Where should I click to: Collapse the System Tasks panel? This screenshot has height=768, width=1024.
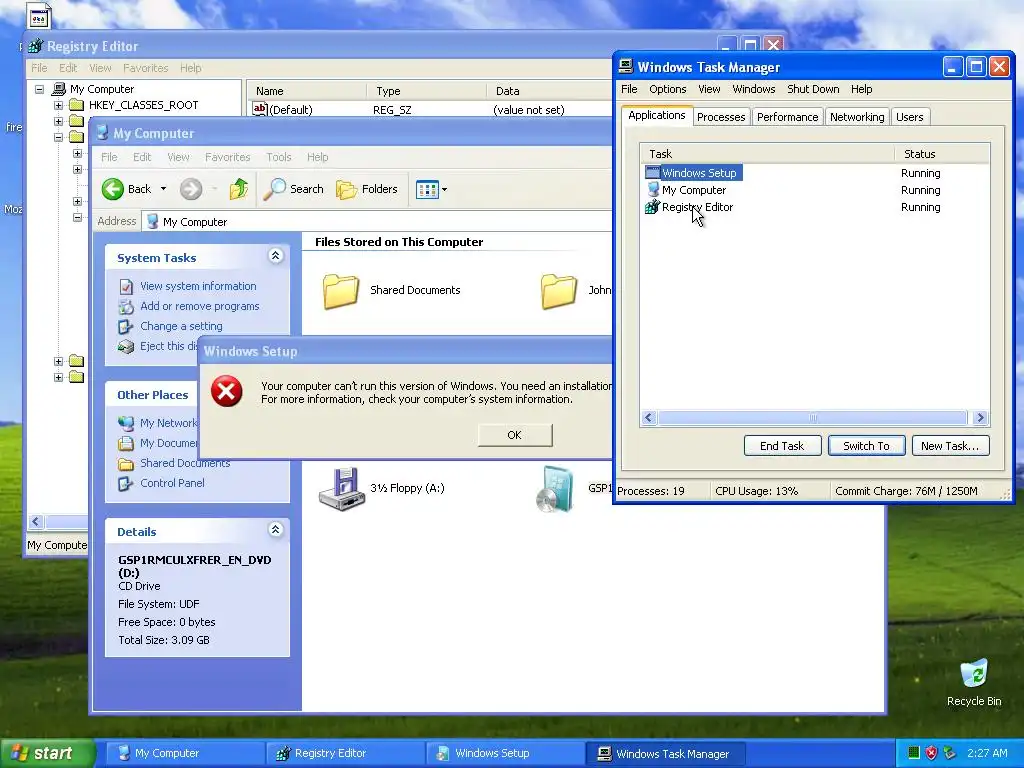[x=276, y=256]
